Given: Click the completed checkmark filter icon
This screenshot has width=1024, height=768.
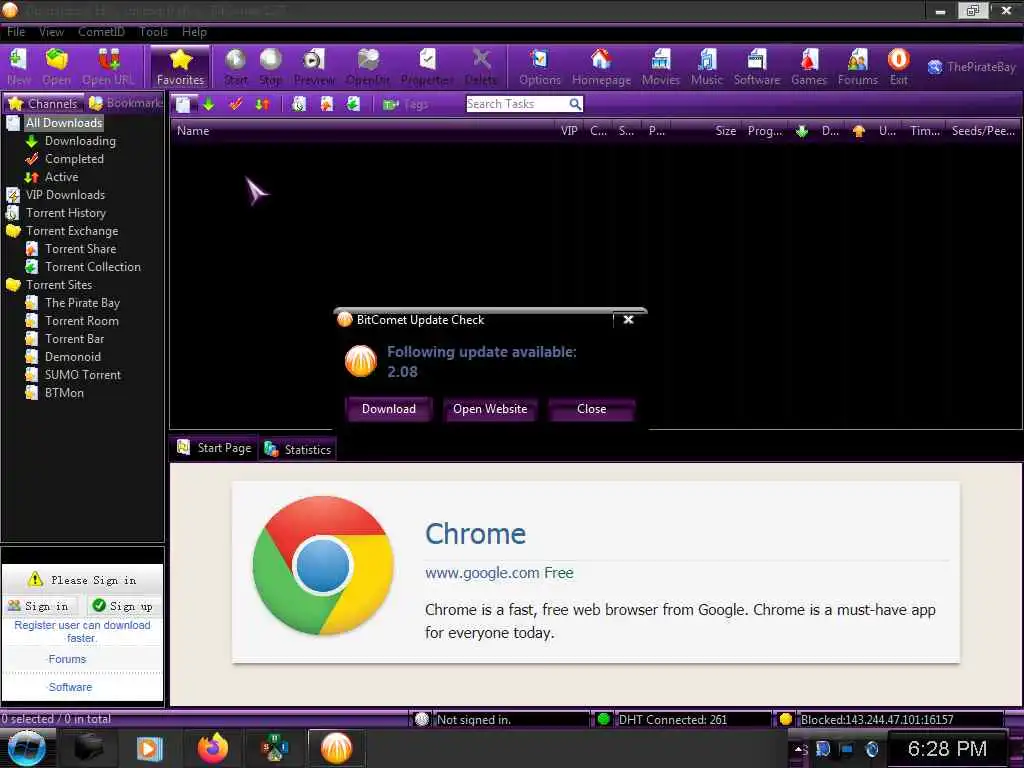Looking at the screenshot, I should [236, 104].
